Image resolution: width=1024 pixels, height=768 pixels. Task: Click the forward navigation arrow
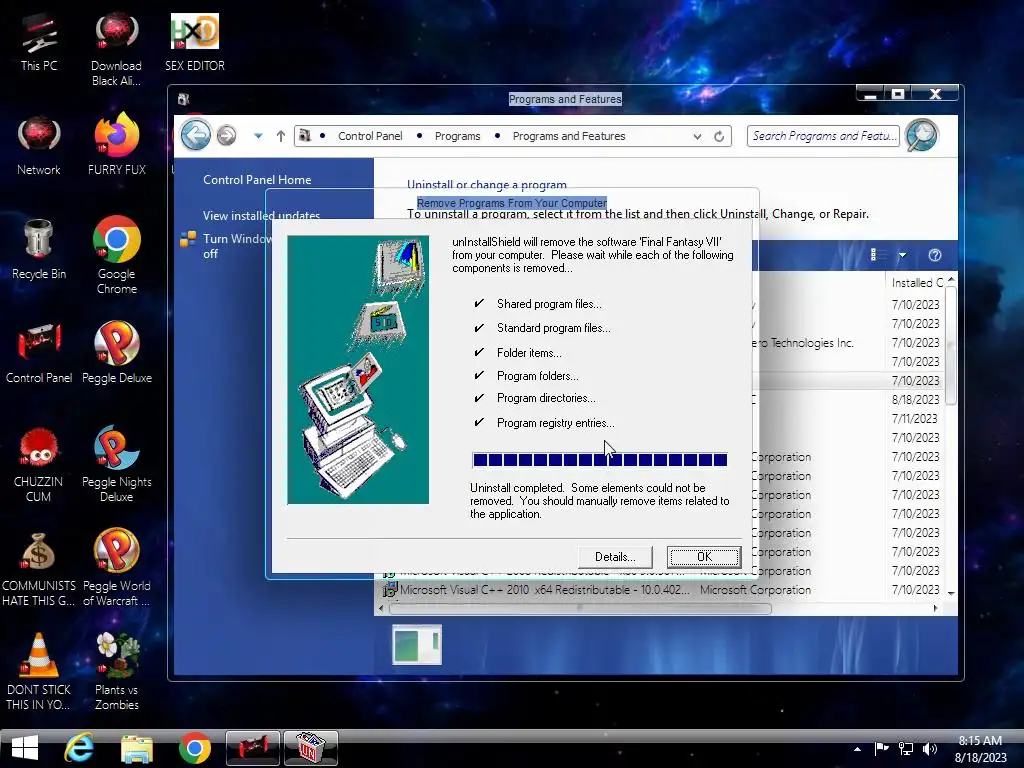[227, 136]
